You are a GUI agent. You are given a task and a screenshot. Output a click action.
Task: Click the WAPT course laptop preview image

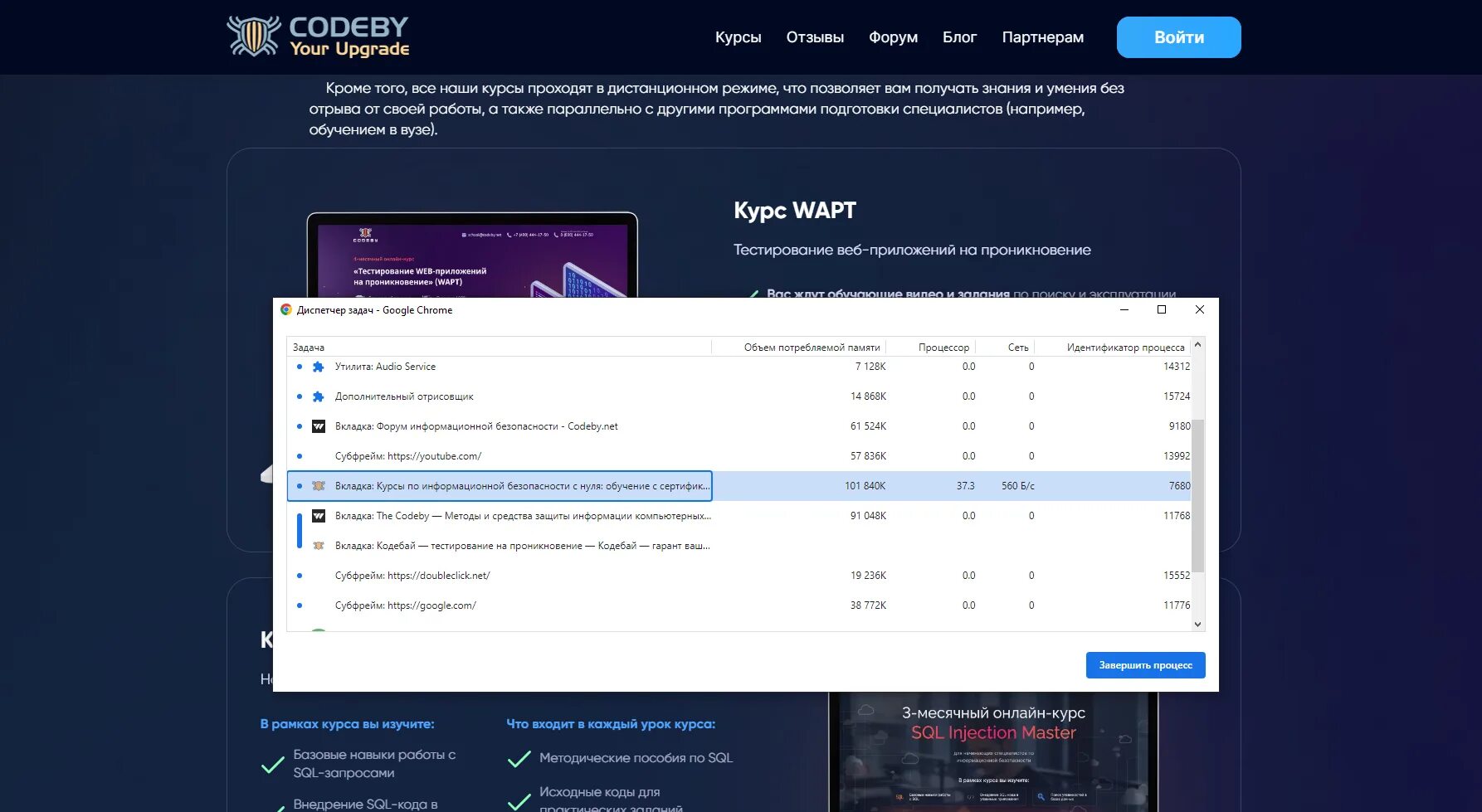point(472,255)
